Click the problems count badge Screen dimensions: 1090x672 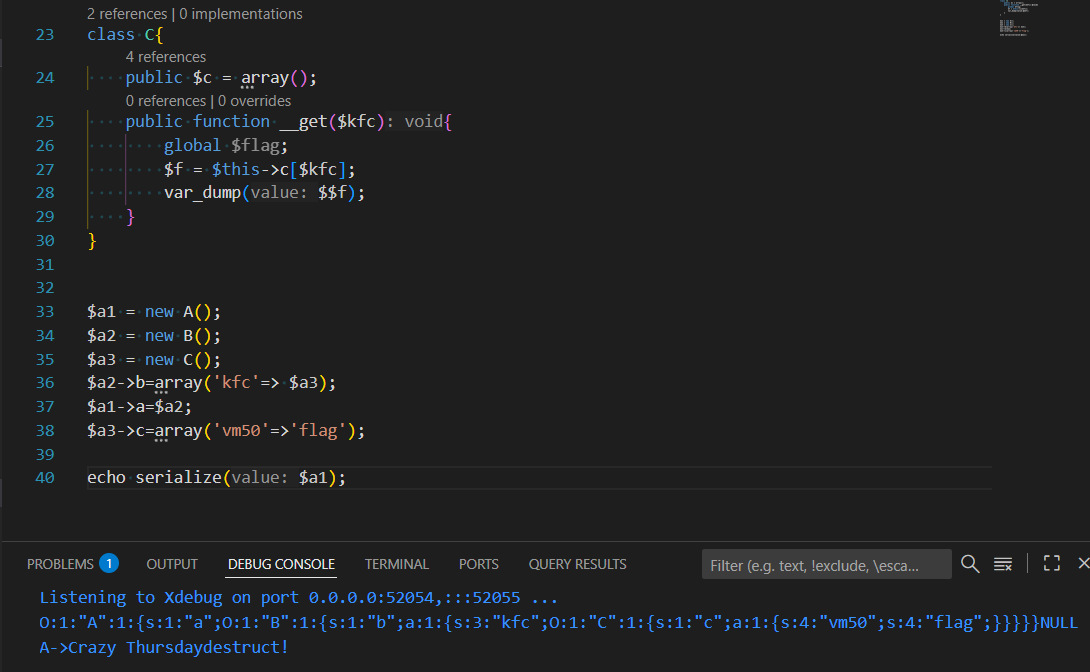tap(109, 563)
